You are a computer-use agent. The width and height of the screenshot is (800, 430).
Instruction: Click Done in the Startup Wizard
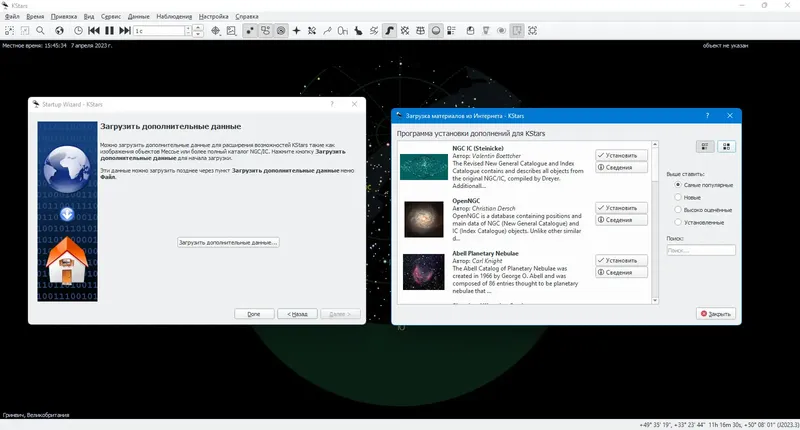point(254,314)
